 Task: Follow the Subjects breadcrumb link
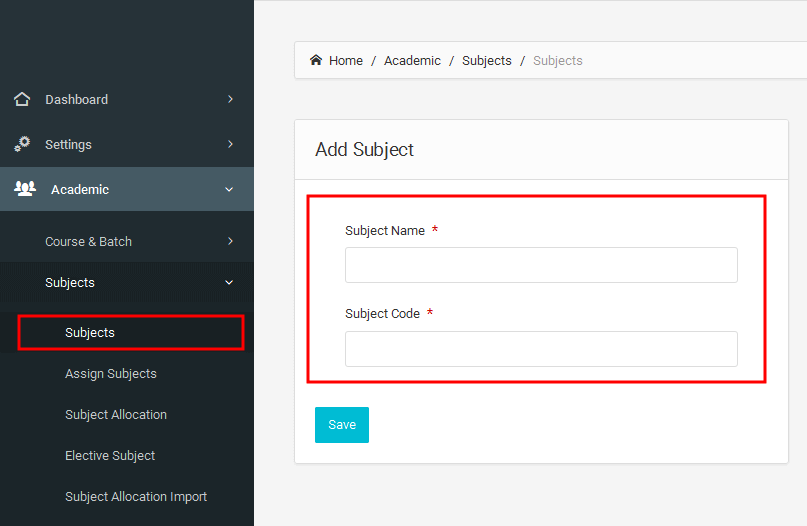point(486,61)
